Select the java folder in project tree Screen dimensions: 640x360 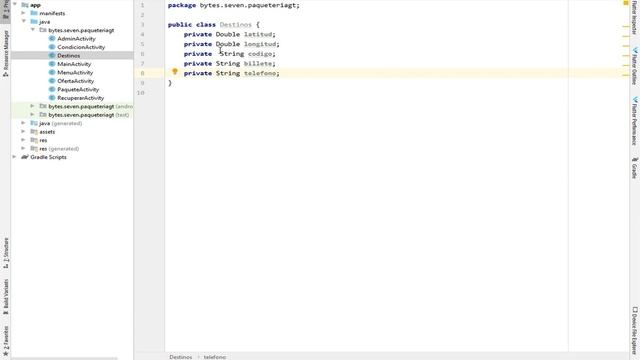click(44, 22)
